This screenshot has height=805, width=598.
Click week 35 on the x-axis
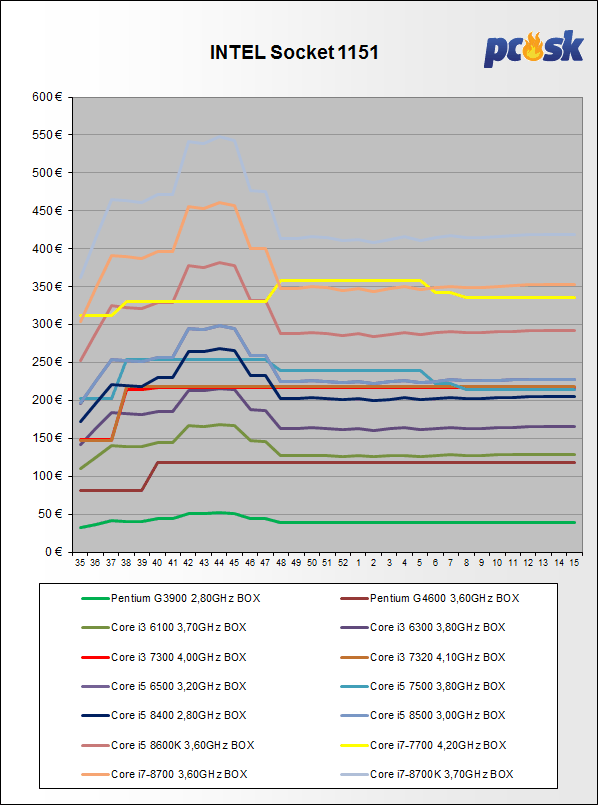[x=79, y=563]
